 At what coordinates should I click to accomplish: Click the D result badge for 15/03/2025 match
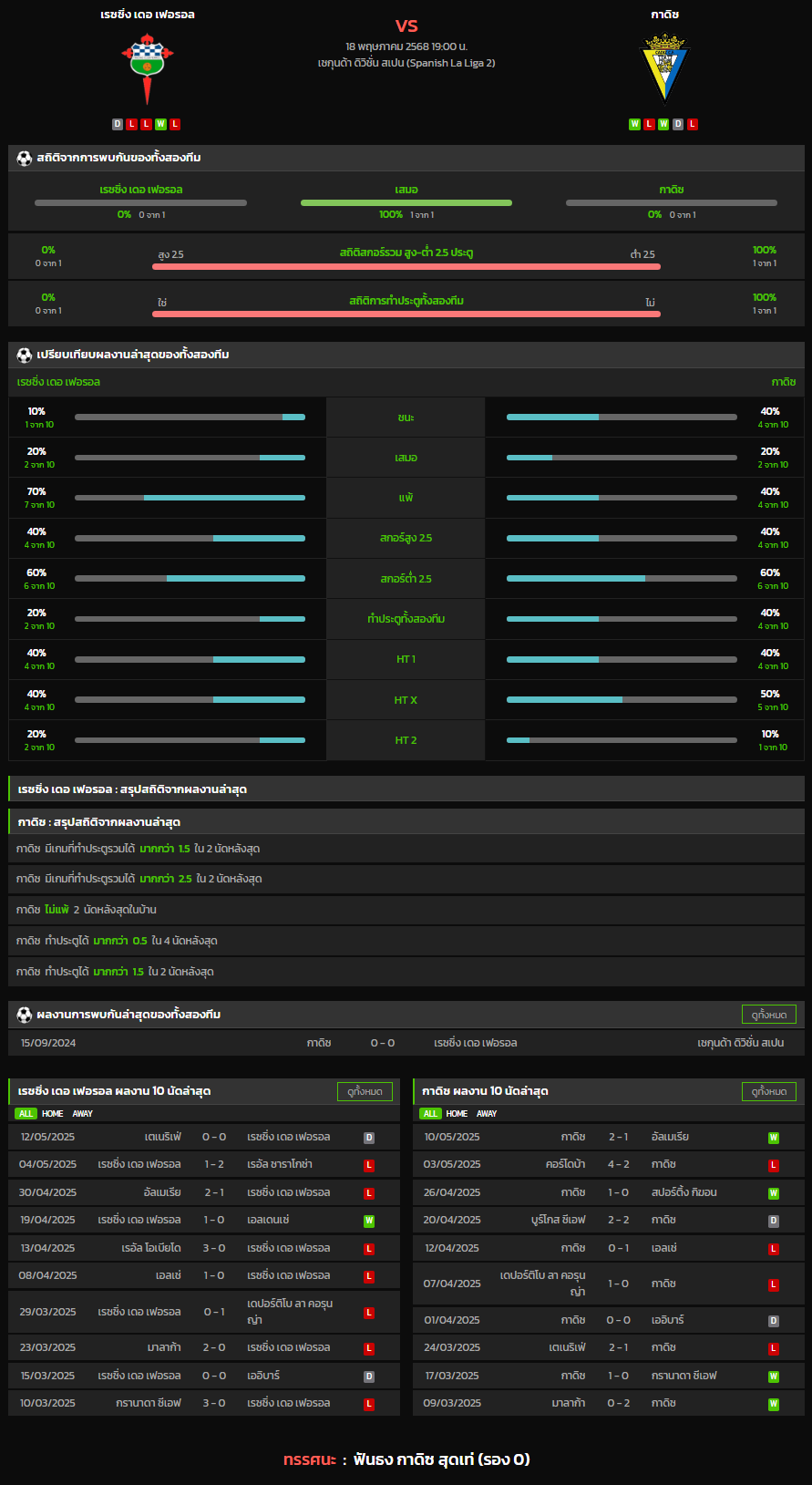point(369,1377)
